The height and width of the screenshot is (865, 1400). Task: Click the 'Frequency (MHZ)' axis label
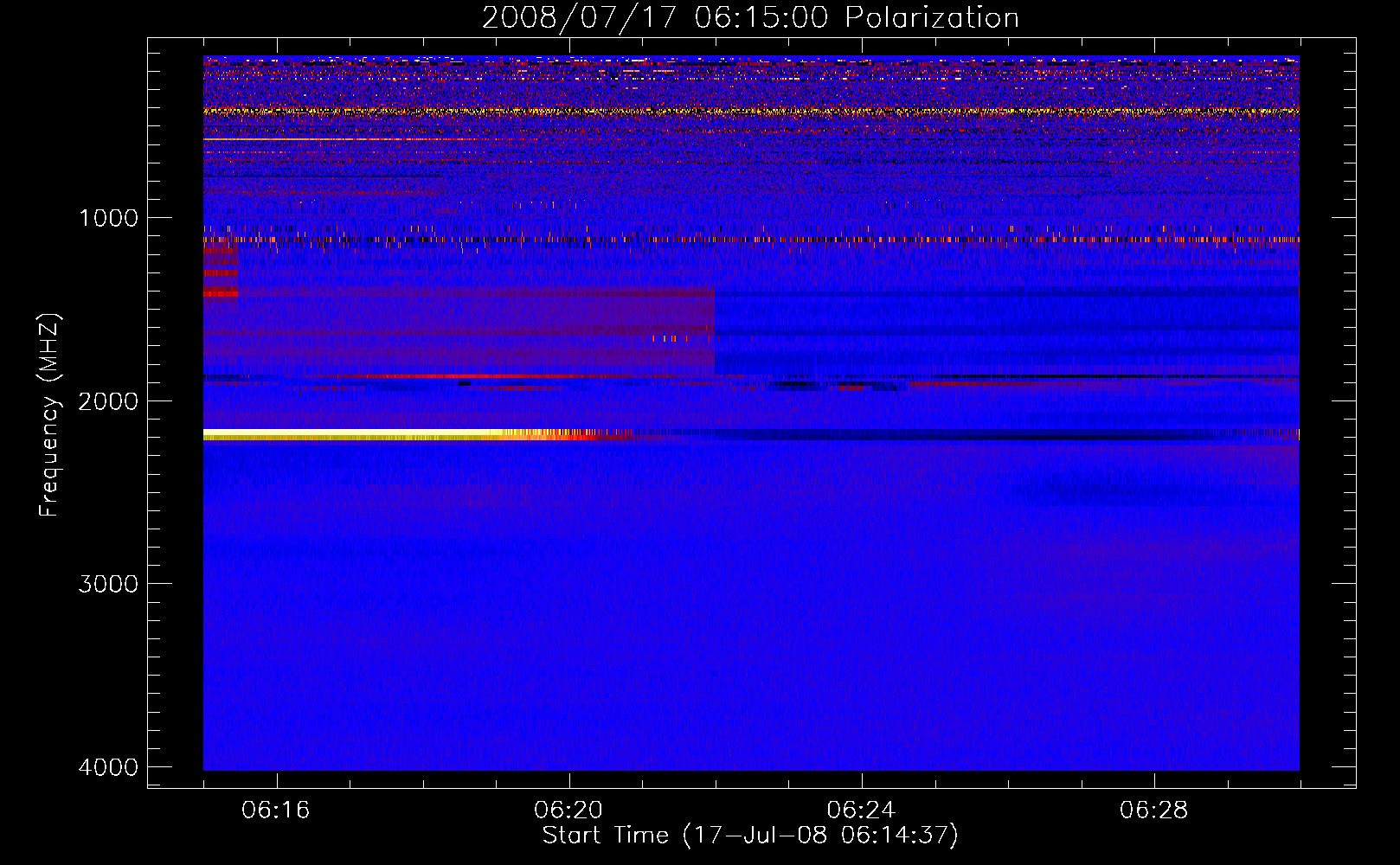[x=50, y=415]
